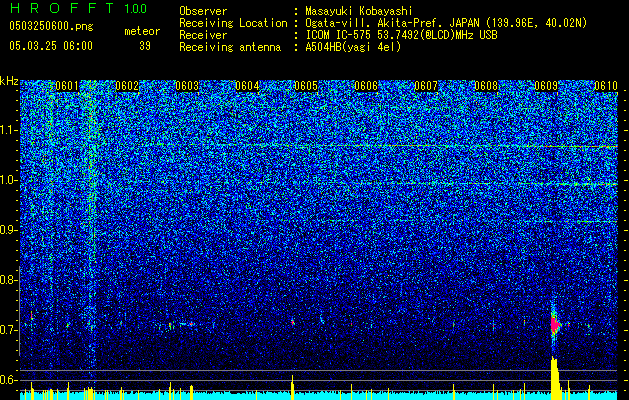Click the kHz axis unit label
This screenshot has width=629, height=400.
click(x=9, y=81)
